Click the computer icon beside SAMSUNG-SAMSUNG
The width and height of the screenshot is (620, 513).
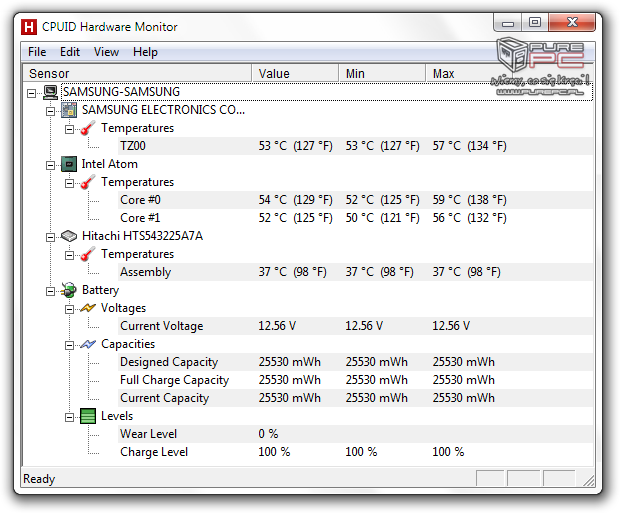(x=50, y=92)
